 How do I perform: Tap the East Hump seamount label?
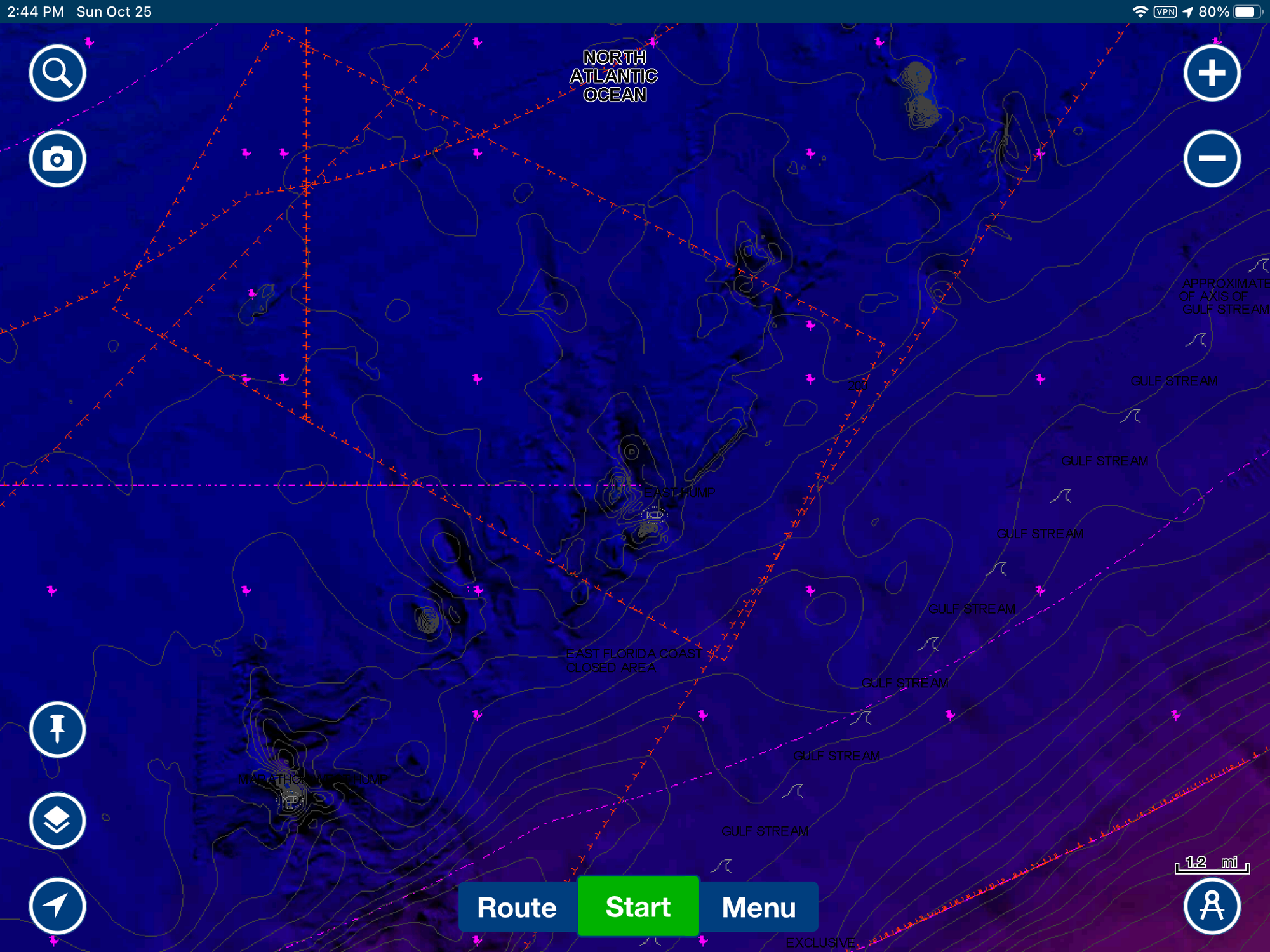pyautogui.click(x=679, y=493)
